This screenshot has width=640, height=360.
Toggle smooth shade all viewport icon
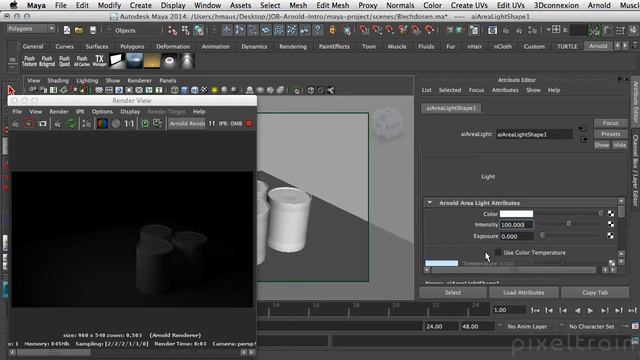point(184,90)
